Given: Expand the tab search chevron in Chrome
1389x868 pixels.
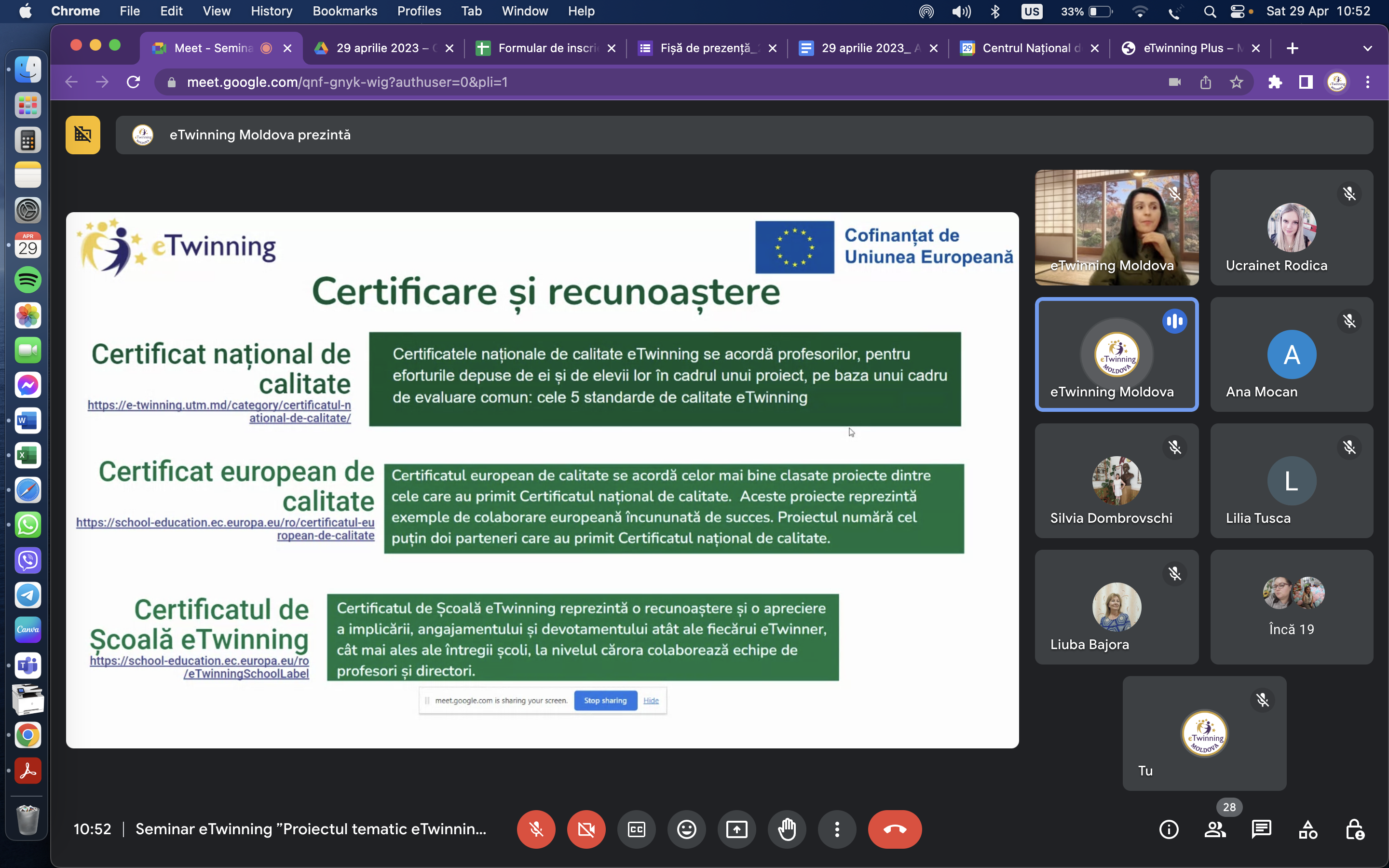Looking at the screenshot, I should 1368,48.
